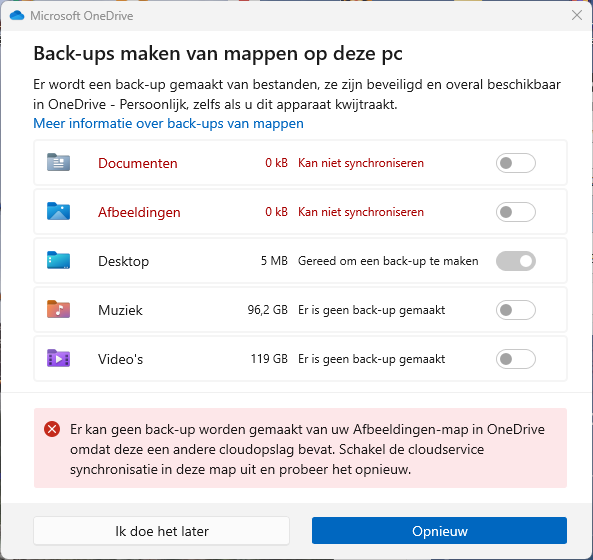This screenshot has height=560, width=593.
Task: Click the OneDrive cloud icon in title bar
Action: tap(17, 16)
